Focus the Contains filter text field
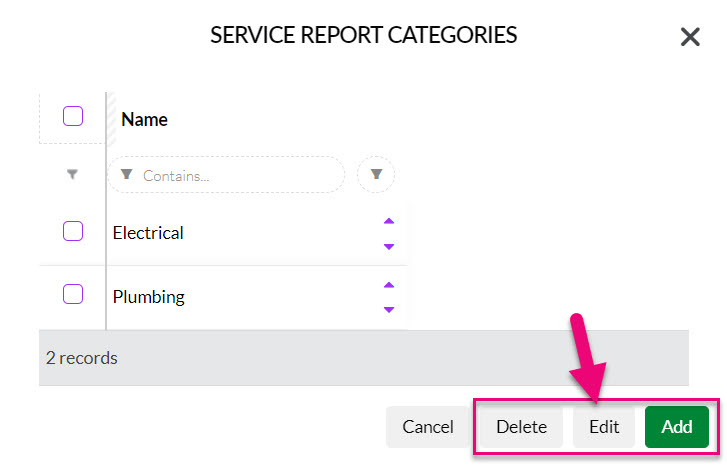The height and width of the screenshot is (466, 727). tap(226, 175)
